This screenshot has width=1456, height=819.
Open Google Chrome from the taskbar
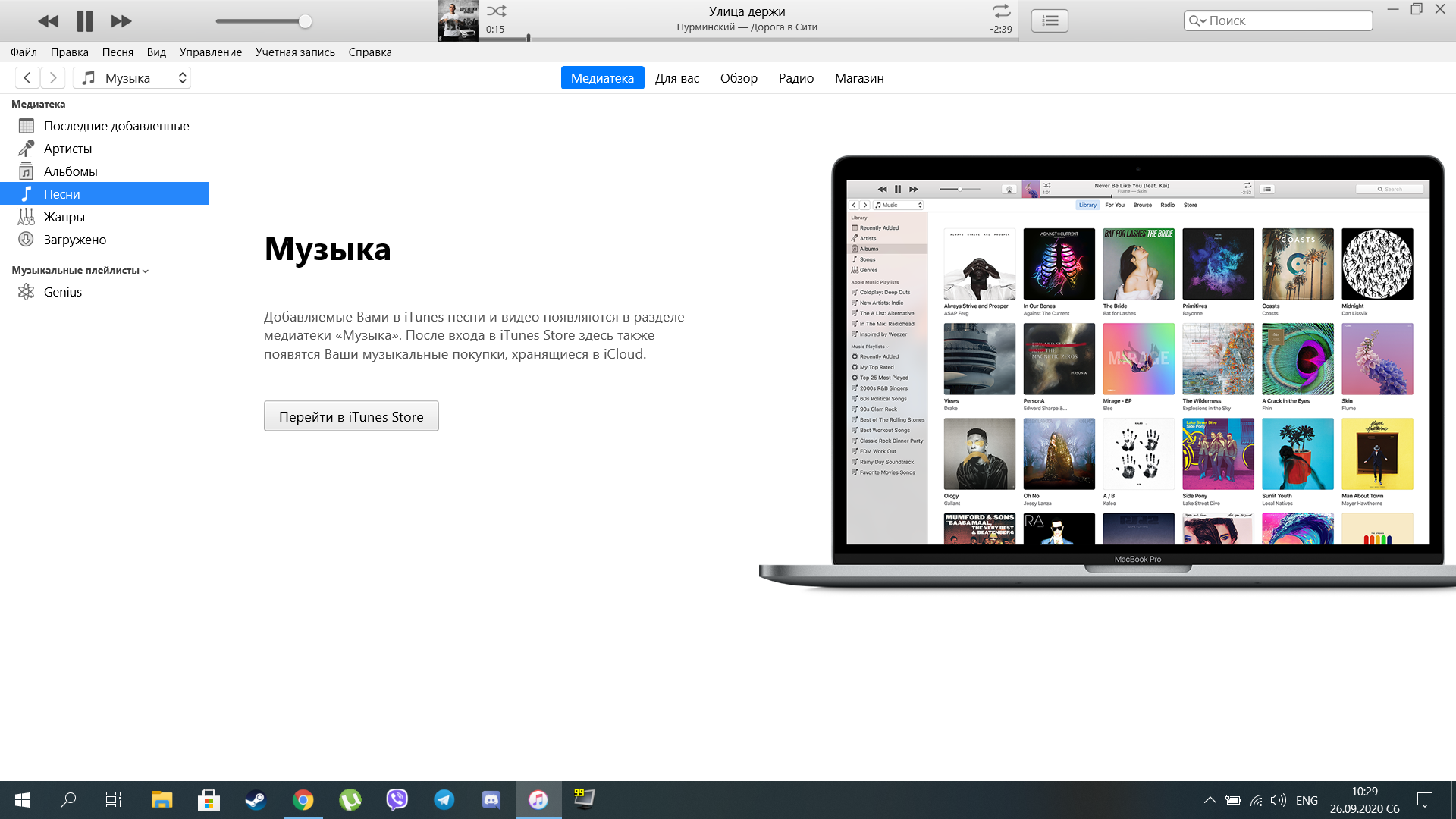(303, 800)
